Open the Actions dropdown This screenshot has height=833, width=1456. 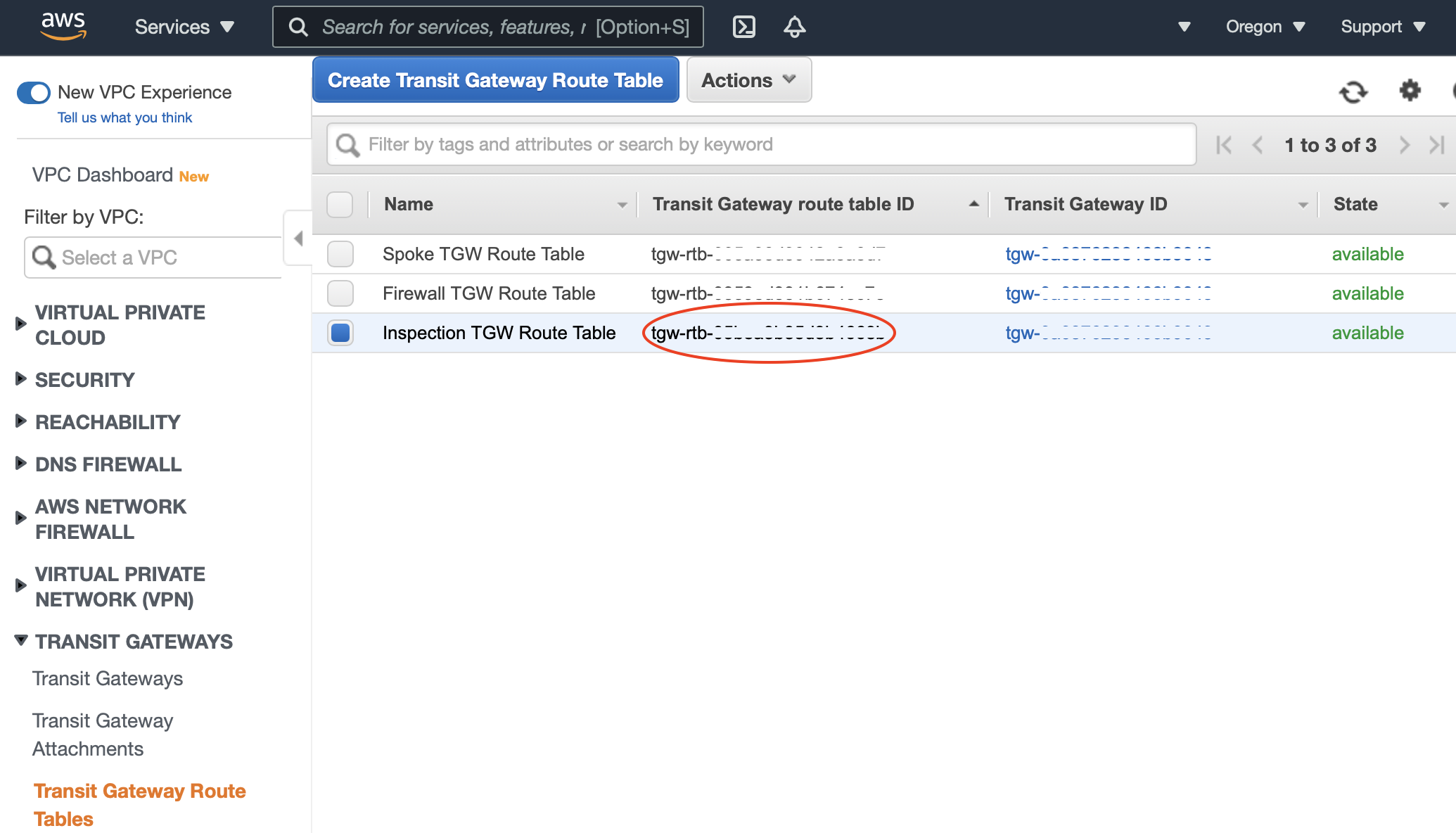tap(748, 80)
